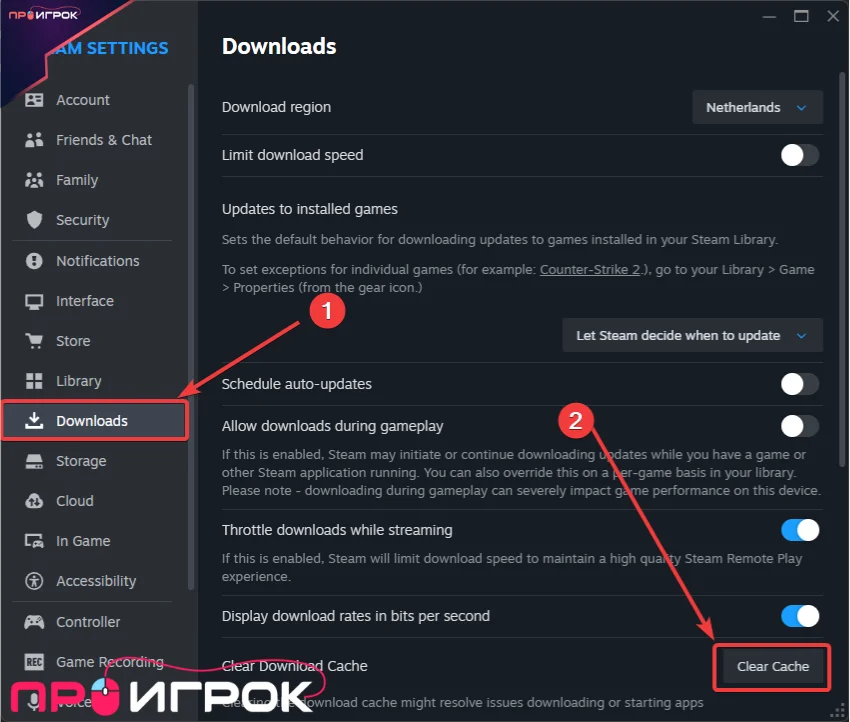Click the Security shield icon
This screenshot has height=722, width=850.
click(x=35, y=220)
